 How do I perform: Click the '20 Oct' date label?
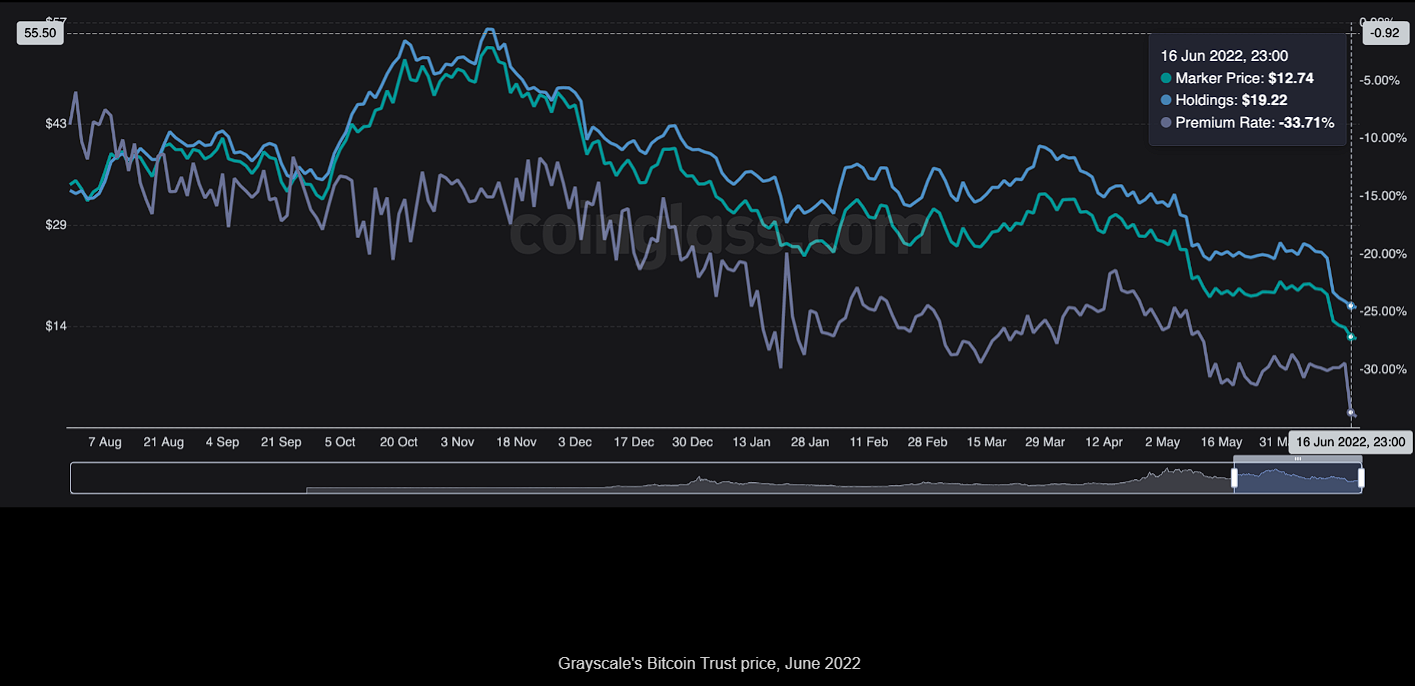[x=399, y=442]
